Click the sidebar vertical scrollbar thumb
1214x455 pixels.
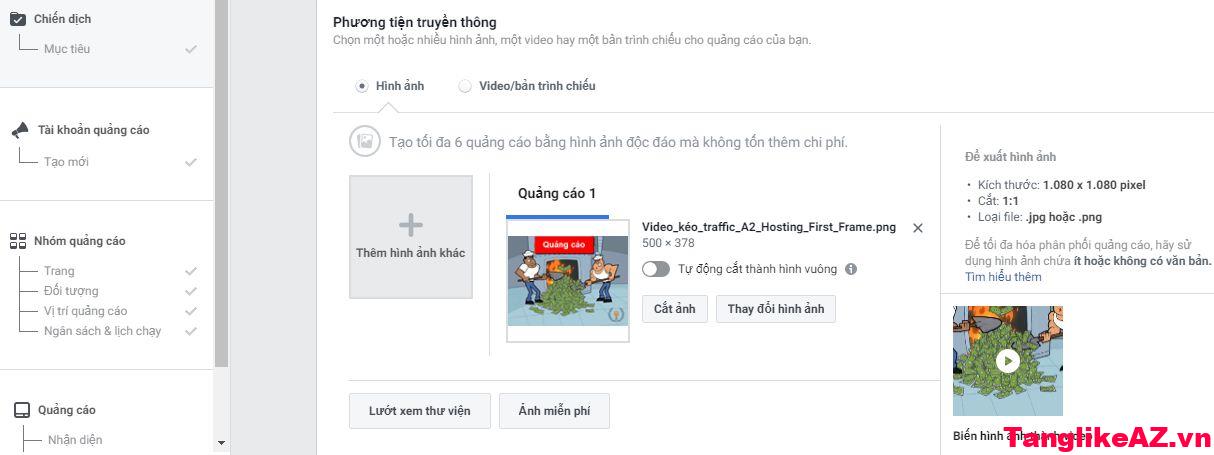pos(221,185)
